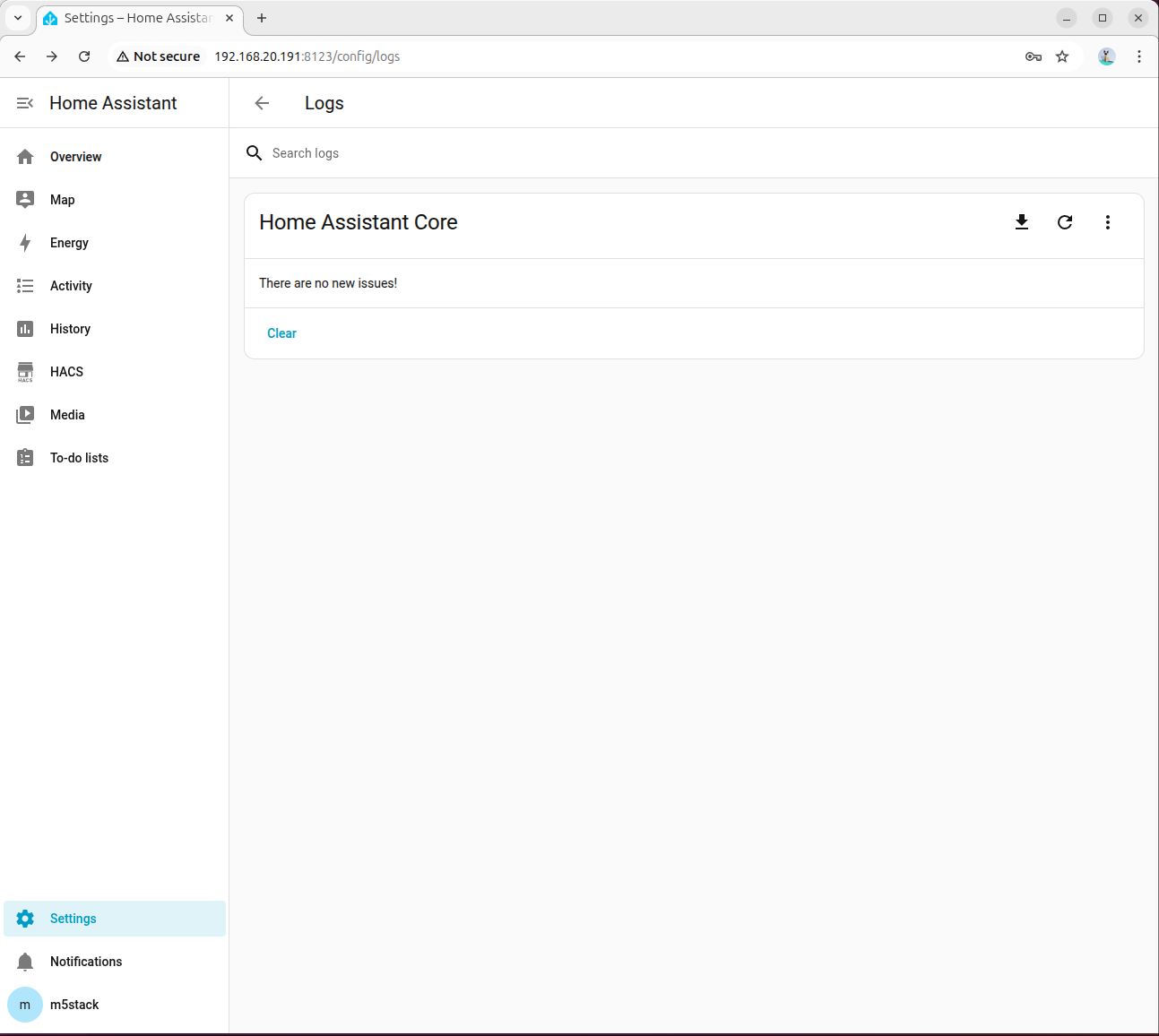Open the History panel
This screenshot has height=1036, width=1159.
70,329
